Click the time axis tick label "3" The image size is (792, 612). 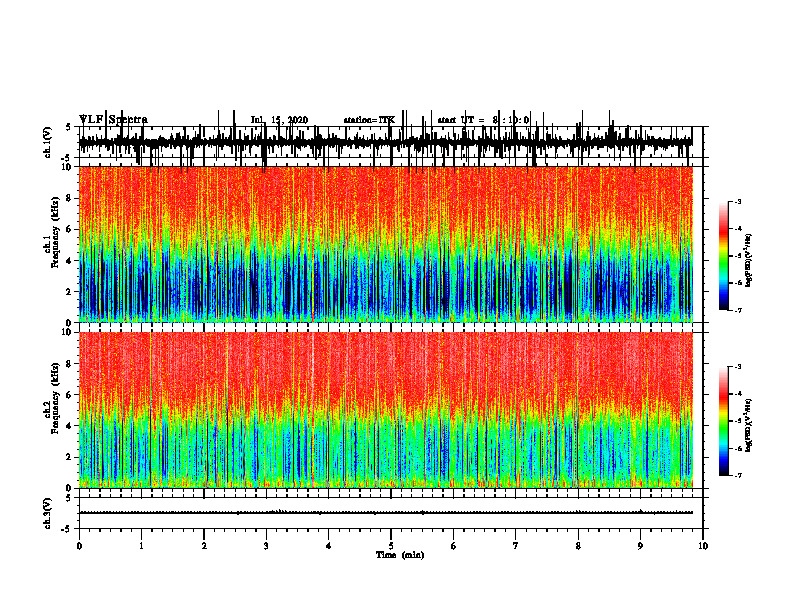tap(266, 546)
